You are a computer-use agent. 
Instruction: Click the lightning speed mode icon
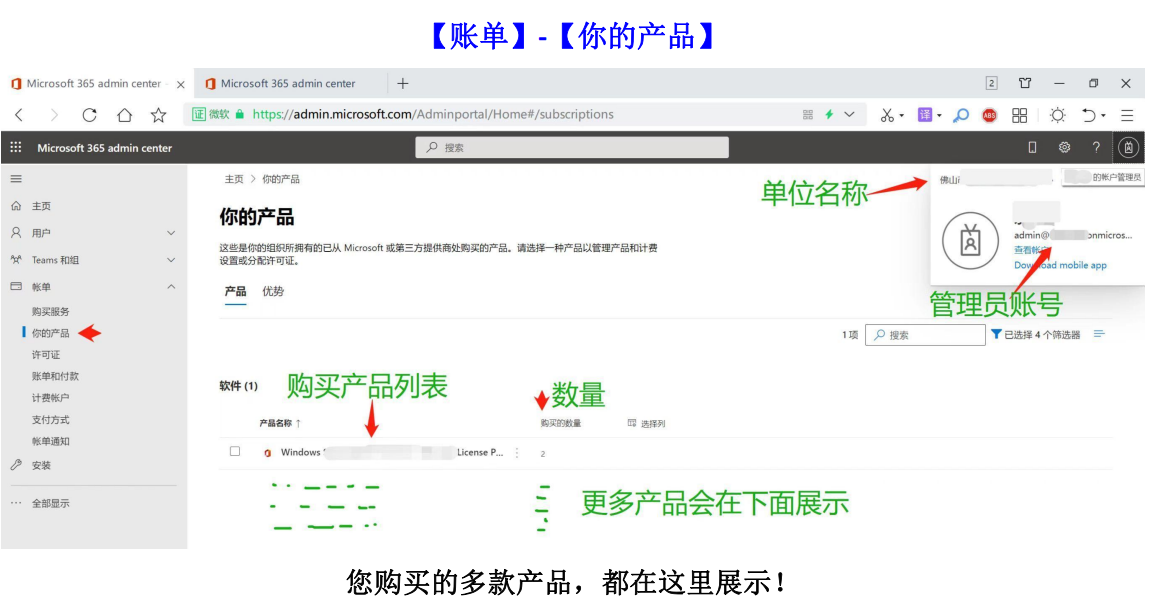point(829,114)
